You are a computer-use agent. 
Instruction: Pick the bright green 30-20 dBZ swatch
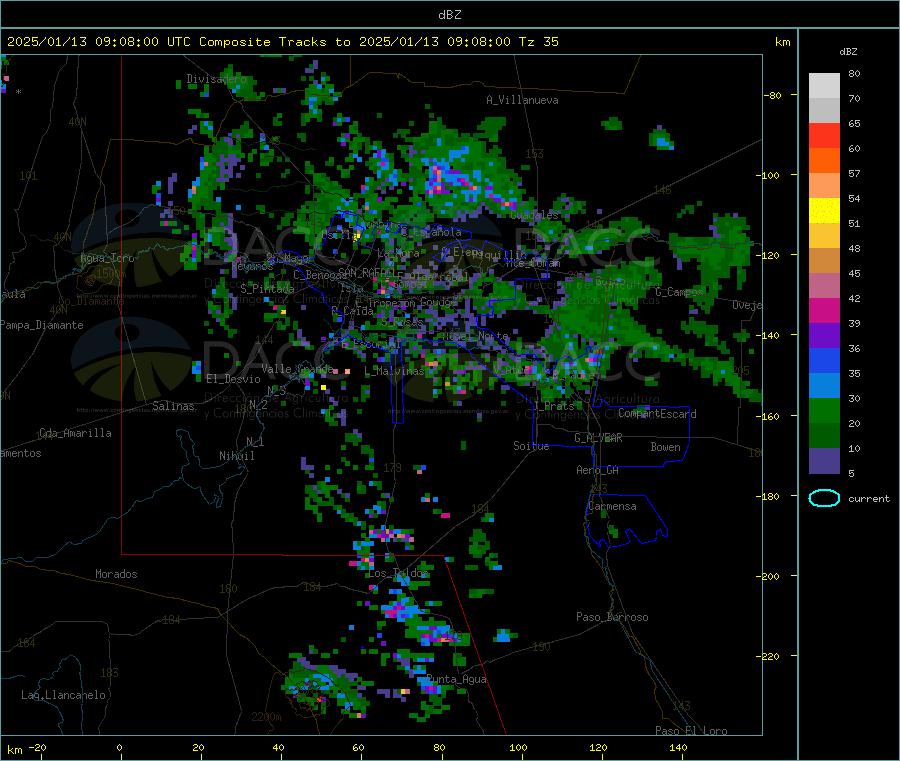(x=824, y=410)
